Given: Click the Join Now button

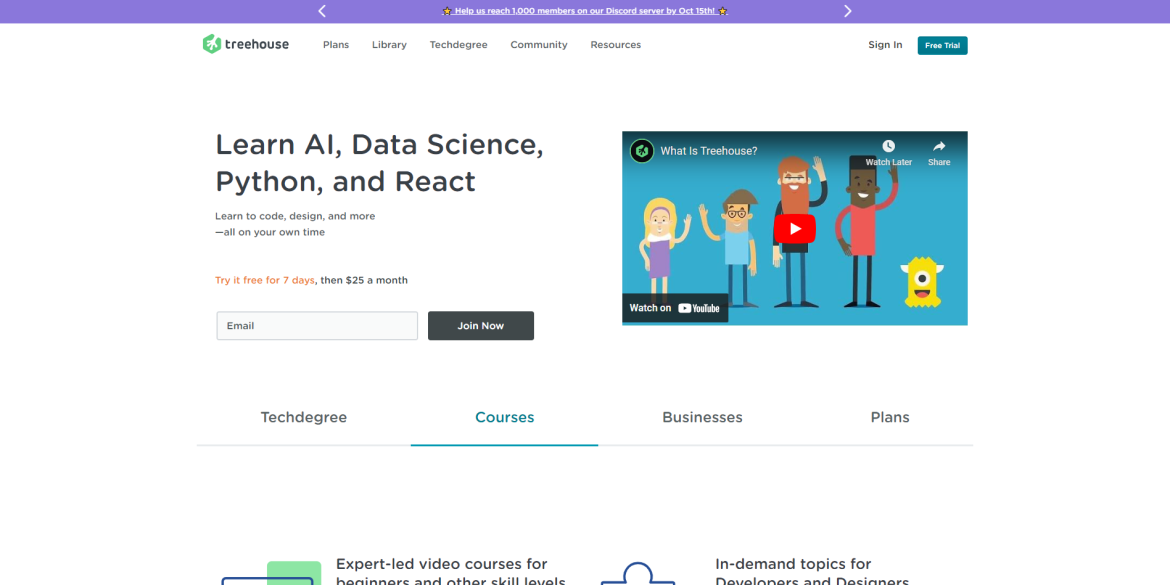Looking at the screenshot, I should [481, 326].
